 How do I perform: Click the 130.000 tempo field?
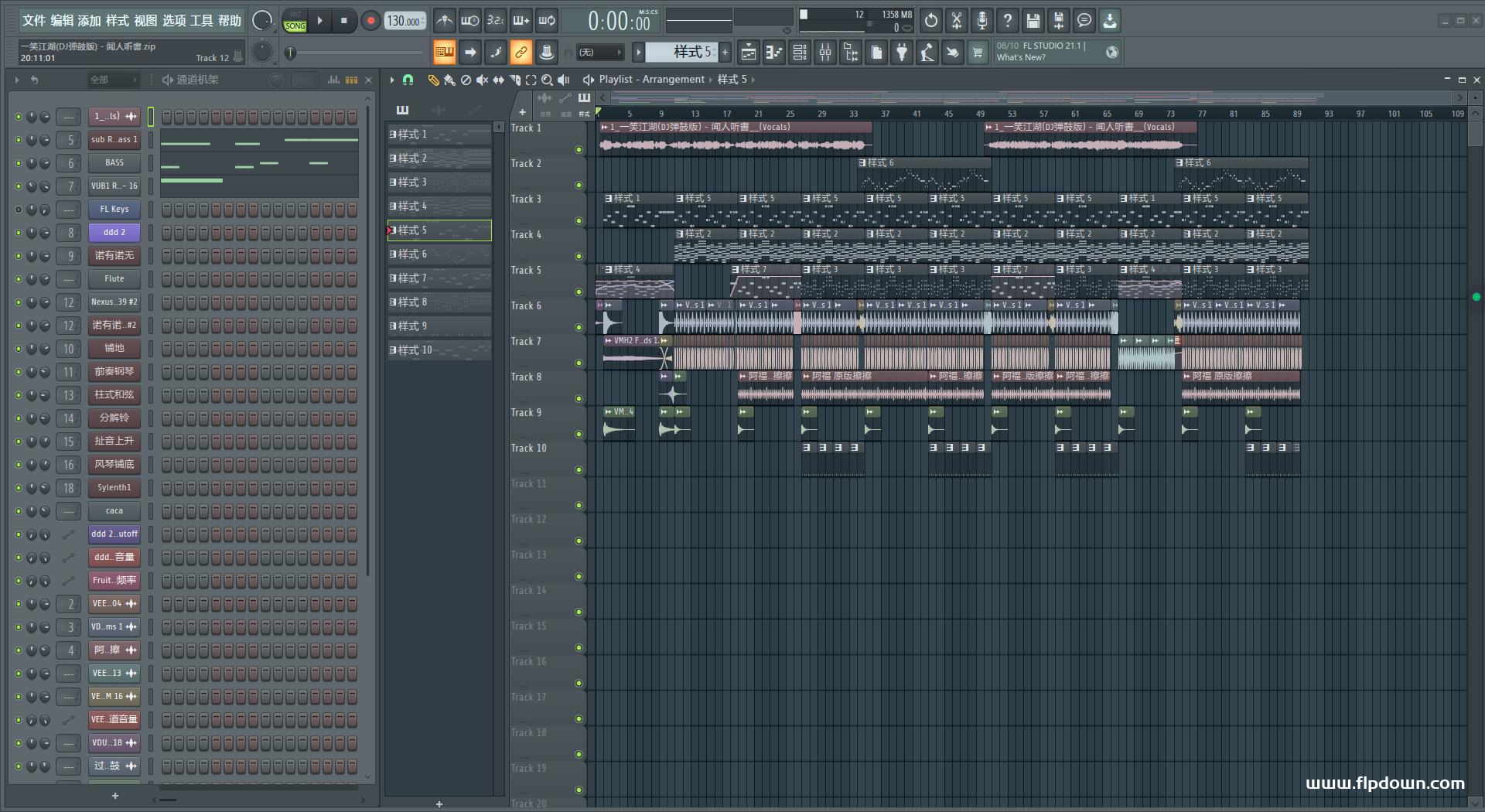click(x=405, y=22)
